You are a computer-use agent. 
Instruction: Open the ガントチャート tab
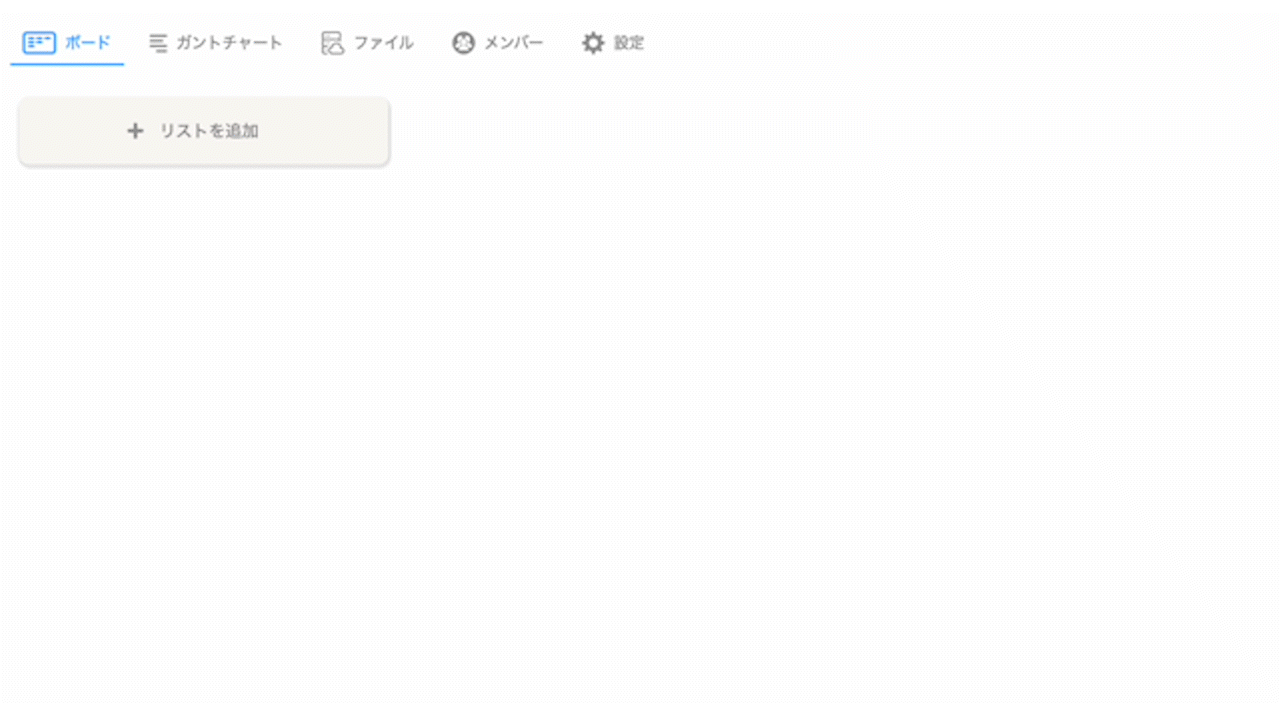coord(216,43)
